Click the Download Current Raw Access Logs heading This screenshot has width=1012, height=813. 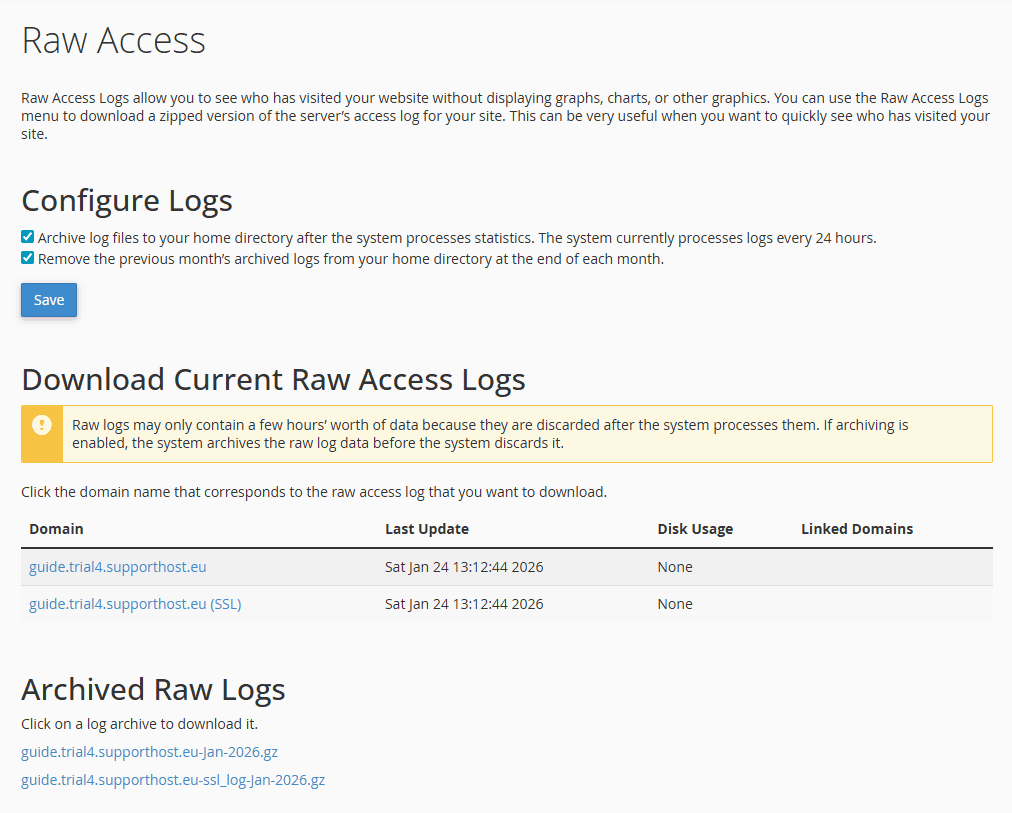coord(273,379)
